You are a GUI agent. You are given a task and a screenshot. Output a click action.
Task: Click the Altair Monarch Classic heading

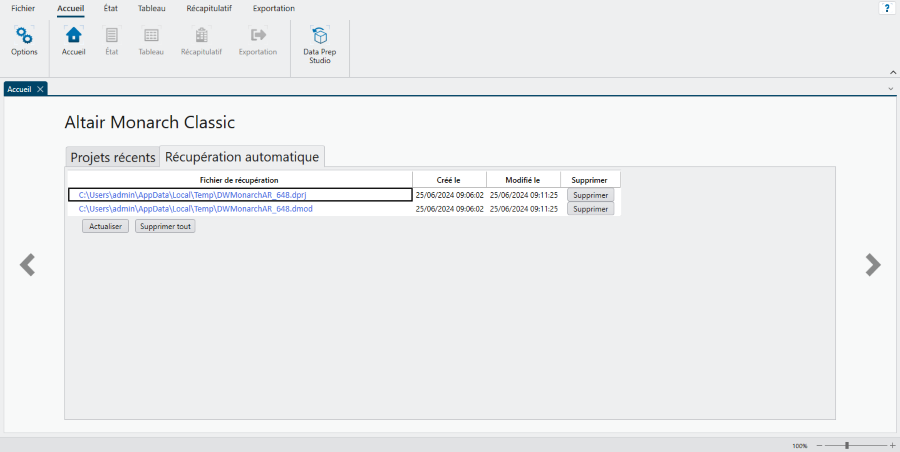tap(150, 122)
